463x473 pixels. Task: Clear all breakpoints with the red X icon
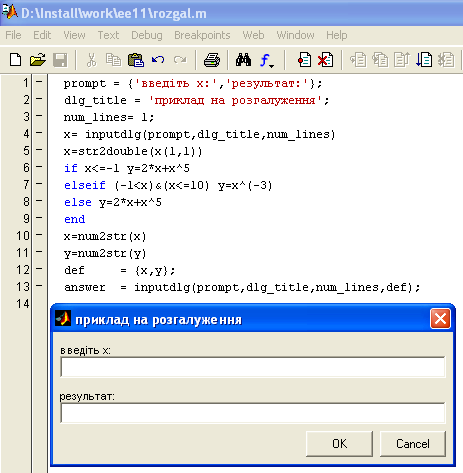(x=325, y=60)
